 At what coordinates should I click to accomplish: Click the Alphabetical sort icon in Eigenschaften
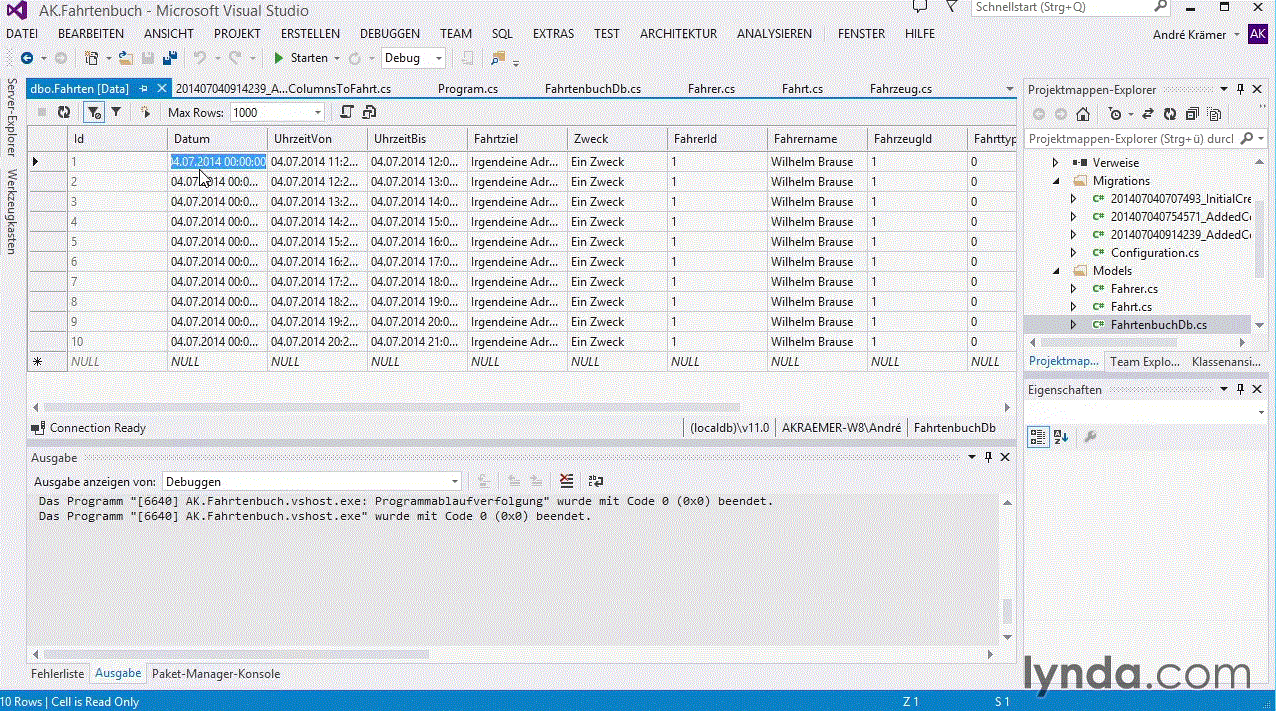(x=1061, y=437)
